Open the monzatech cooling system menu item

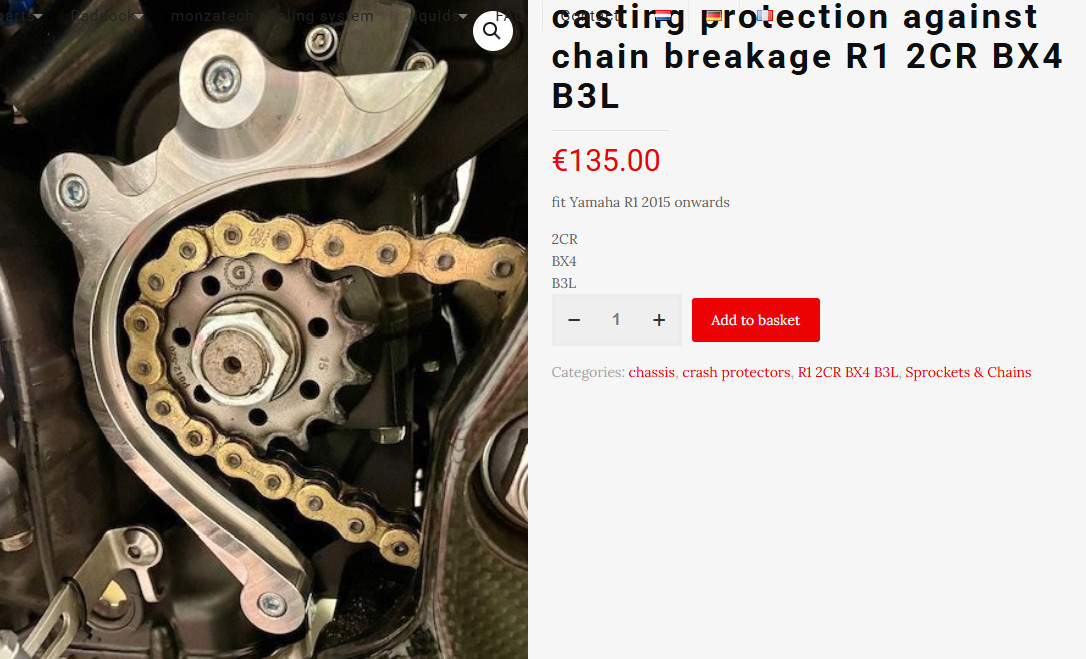click(x=272, y=15)
